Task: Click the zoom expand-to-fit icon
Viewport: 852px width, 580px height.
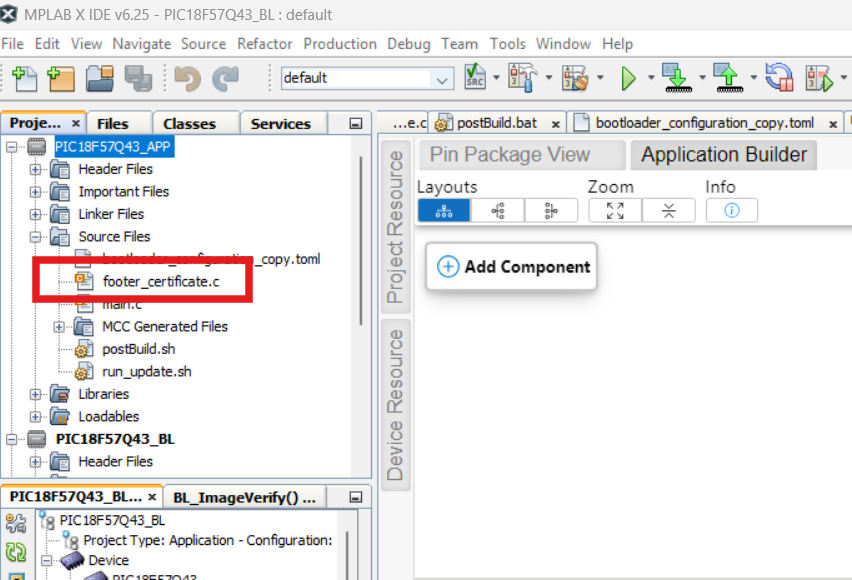Action: [x=615, y=210]
